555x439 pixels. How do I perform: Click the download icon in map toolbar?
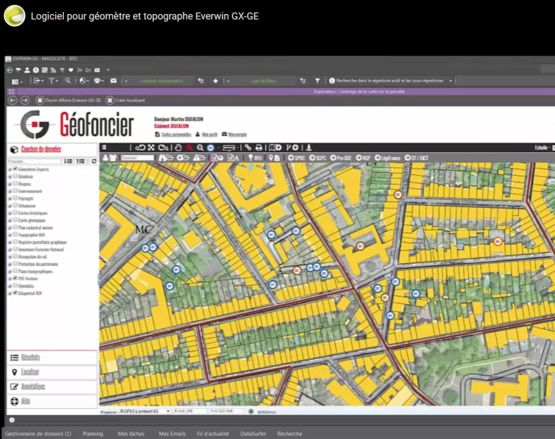pyautogui.click(x=309, y=147)
